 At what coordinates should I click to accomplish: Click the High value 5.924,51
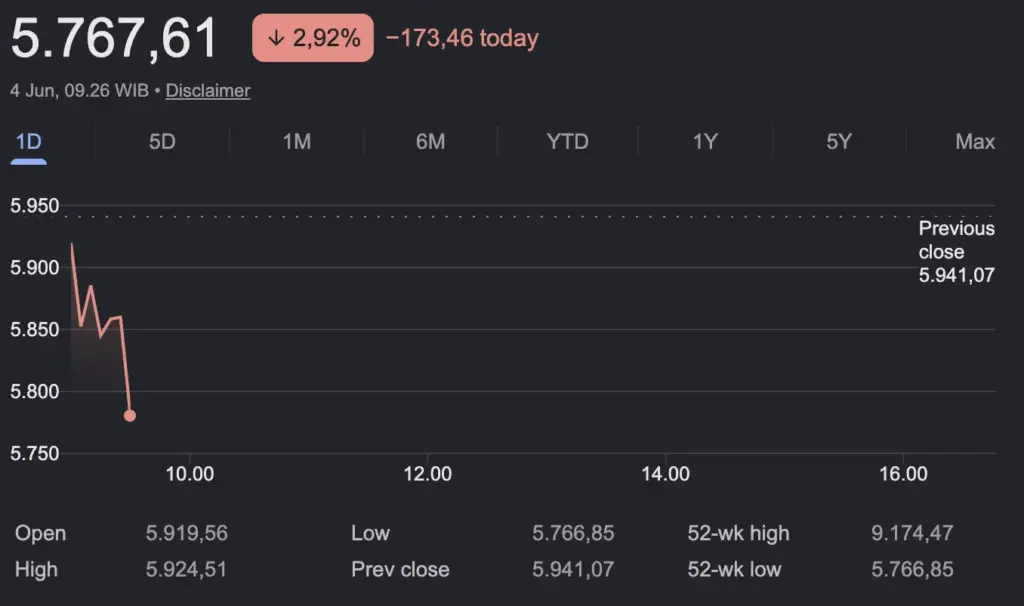186,569
